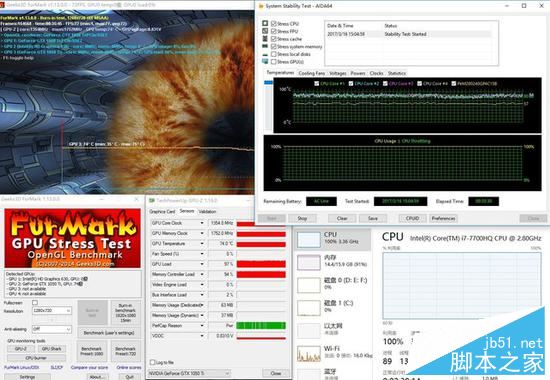
Task: Switch to Voltages tab in AIDA64
Action: pos(337,73)
